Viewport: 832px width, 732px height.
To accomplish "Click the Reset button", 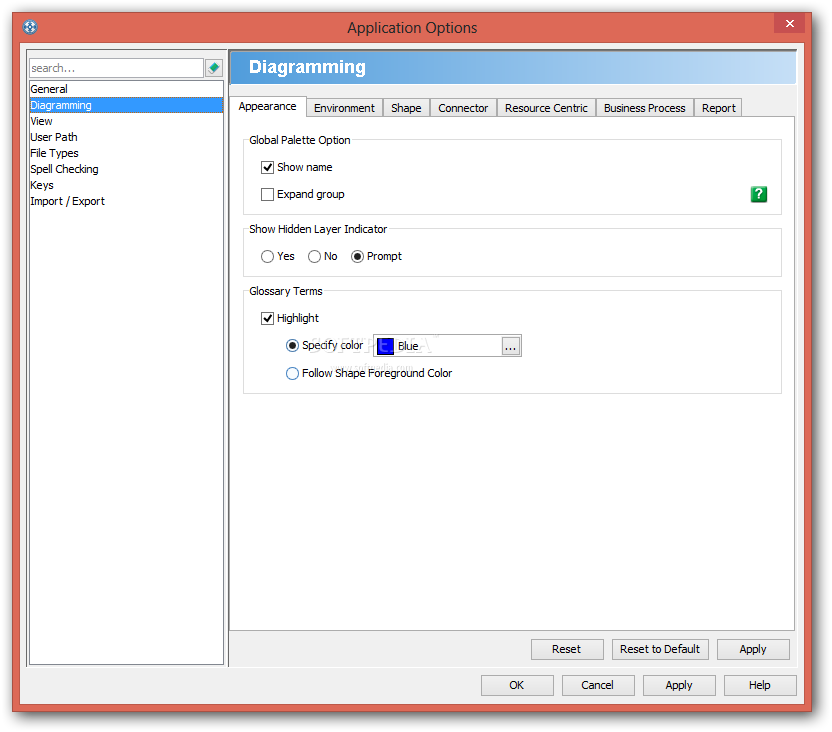I will click(567, 649).
